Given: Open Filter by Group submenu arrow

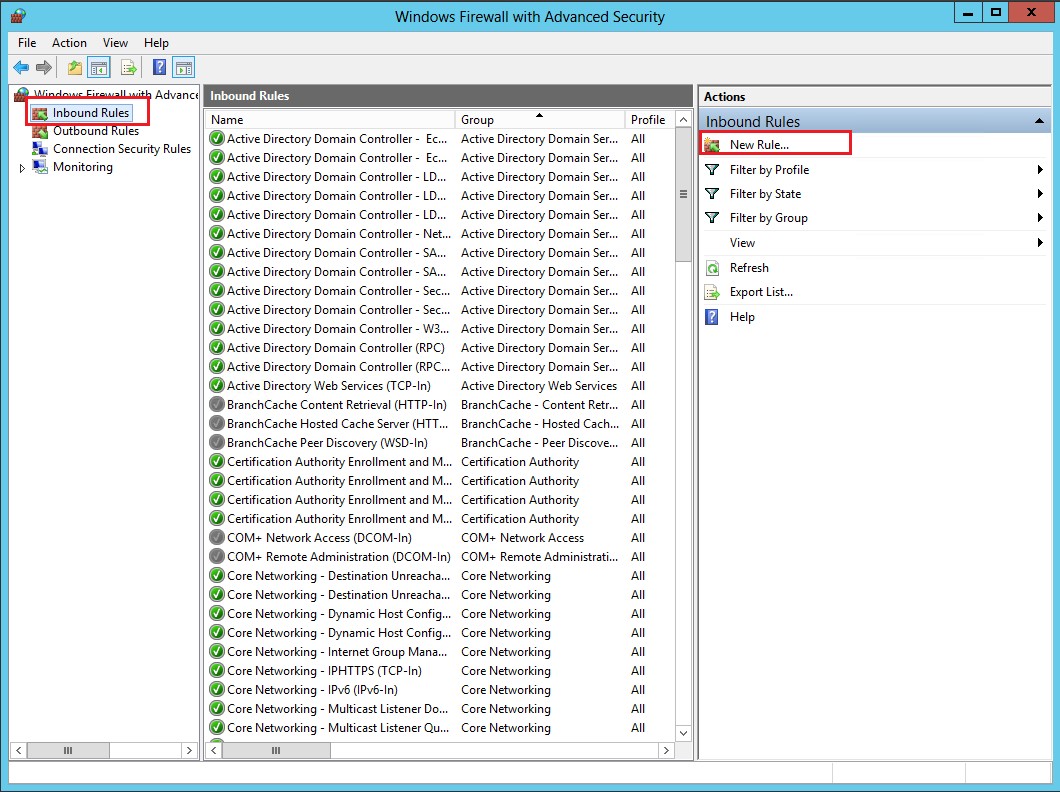Looking at the screenshot, I should pyautogui.click(x=1040, y=218).
